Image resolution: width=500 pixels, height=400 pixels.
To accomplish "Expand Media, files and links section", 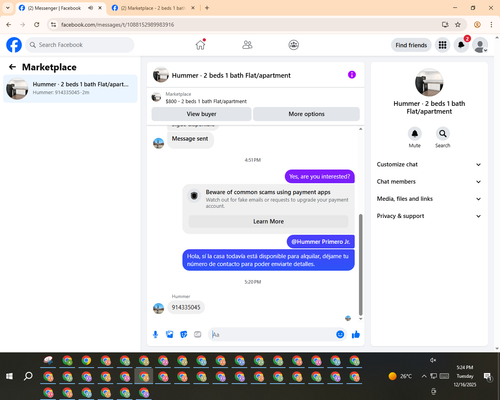I will [429, 199].
